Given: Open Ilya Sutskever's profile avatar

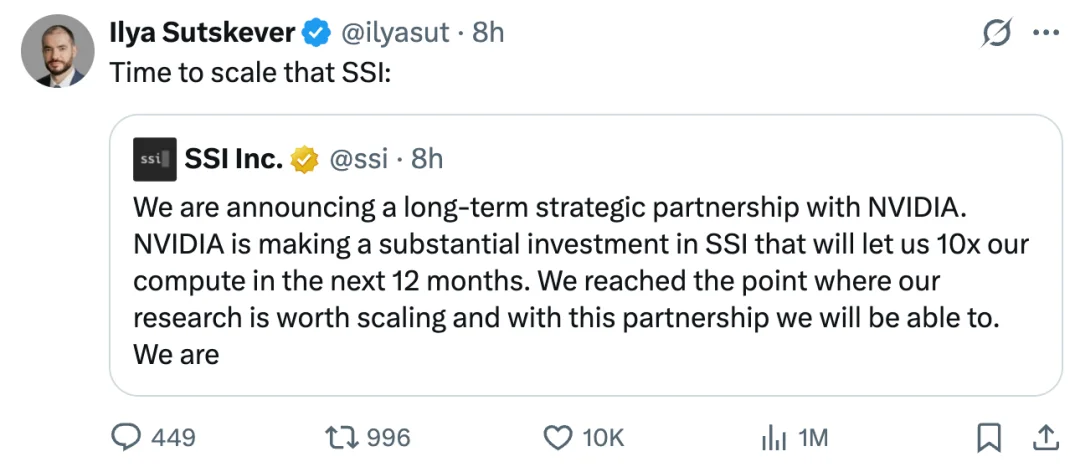Looking at the screenshot, I should pos(57,51).
